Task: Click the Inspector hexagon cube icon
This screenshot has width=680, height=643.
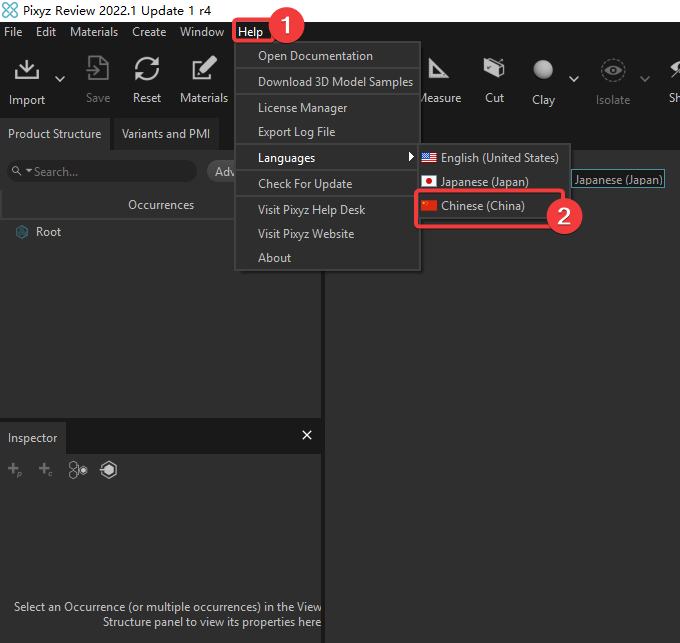Action: tap(108, 470)
